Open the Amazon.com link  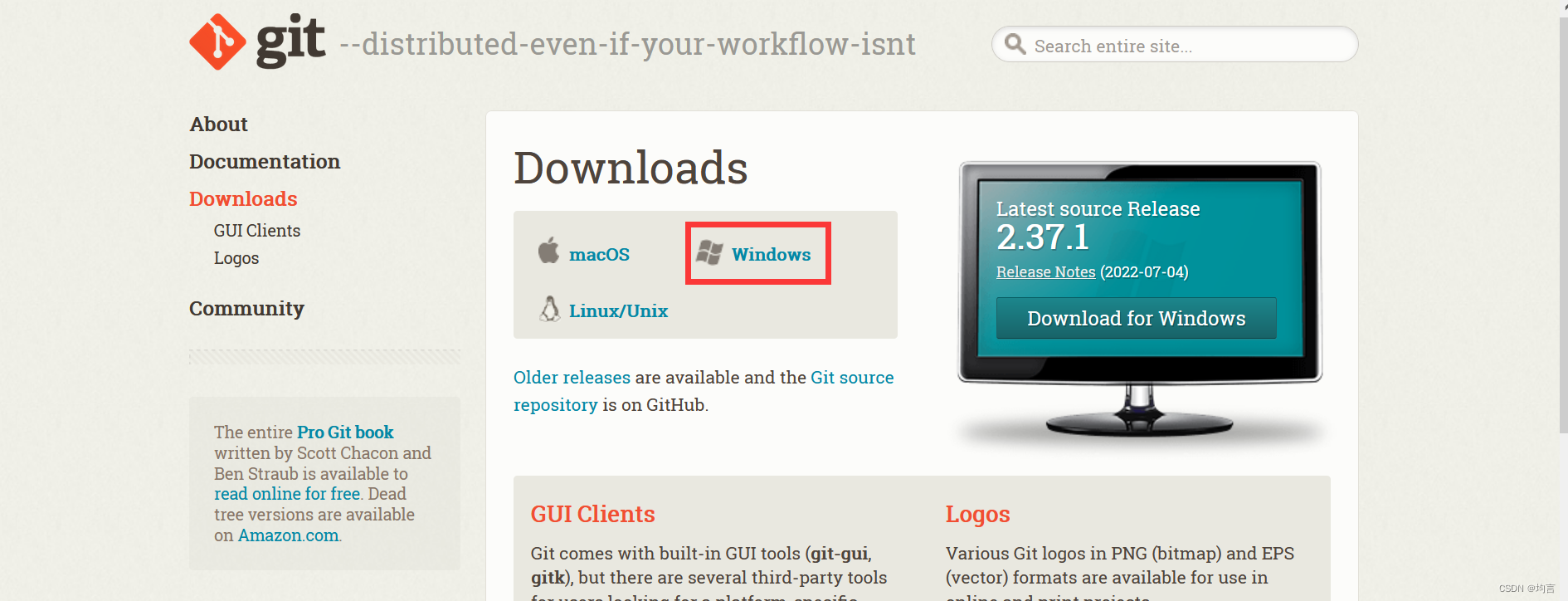pyautogui.click(x=288, y=535)
